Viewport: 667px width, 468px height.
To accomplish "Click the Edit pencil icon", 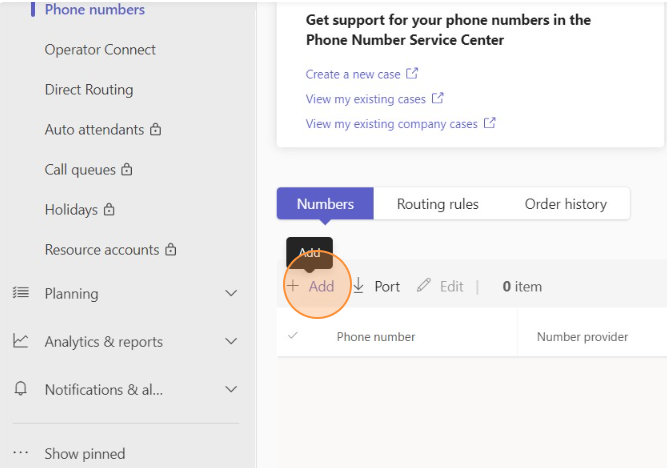I will pos(424,285).
